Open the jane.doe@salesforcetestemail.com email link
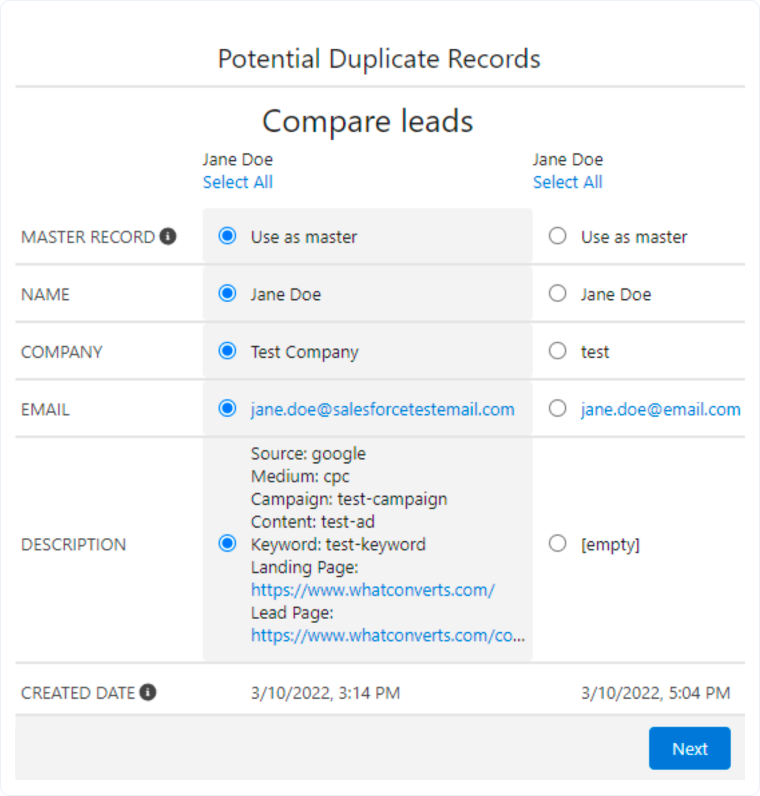Viewport: 760px width, 796px height. [382, 409]
